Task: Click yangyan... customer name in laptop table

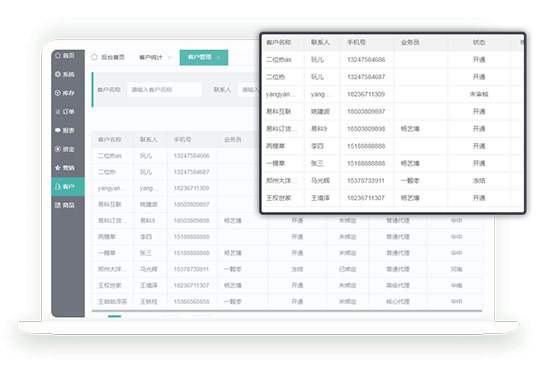Action: tap(112, 188)
